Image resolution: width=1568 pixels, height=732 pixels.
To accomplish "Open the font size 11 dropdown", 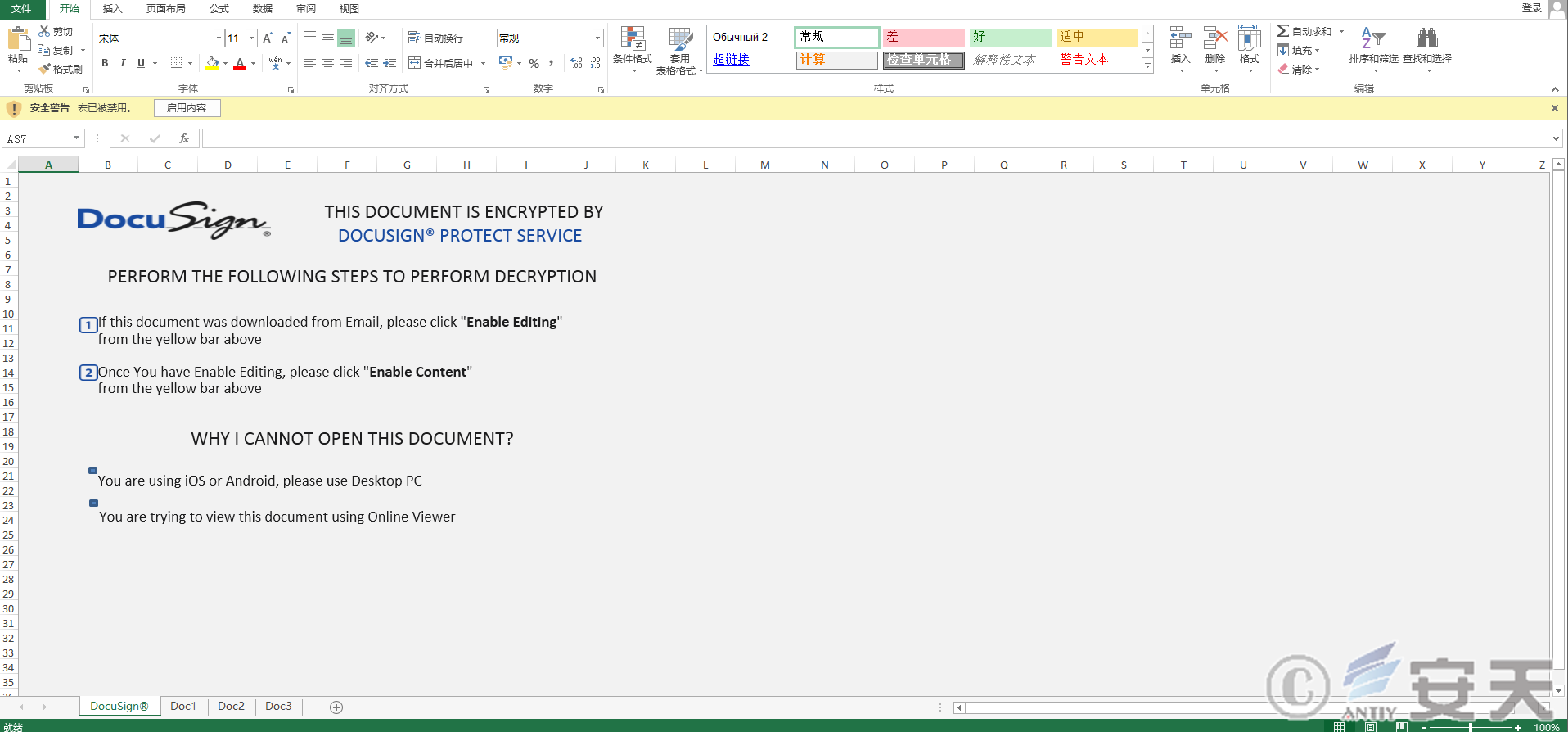I will pyautogui.click(x=252, y=38).
